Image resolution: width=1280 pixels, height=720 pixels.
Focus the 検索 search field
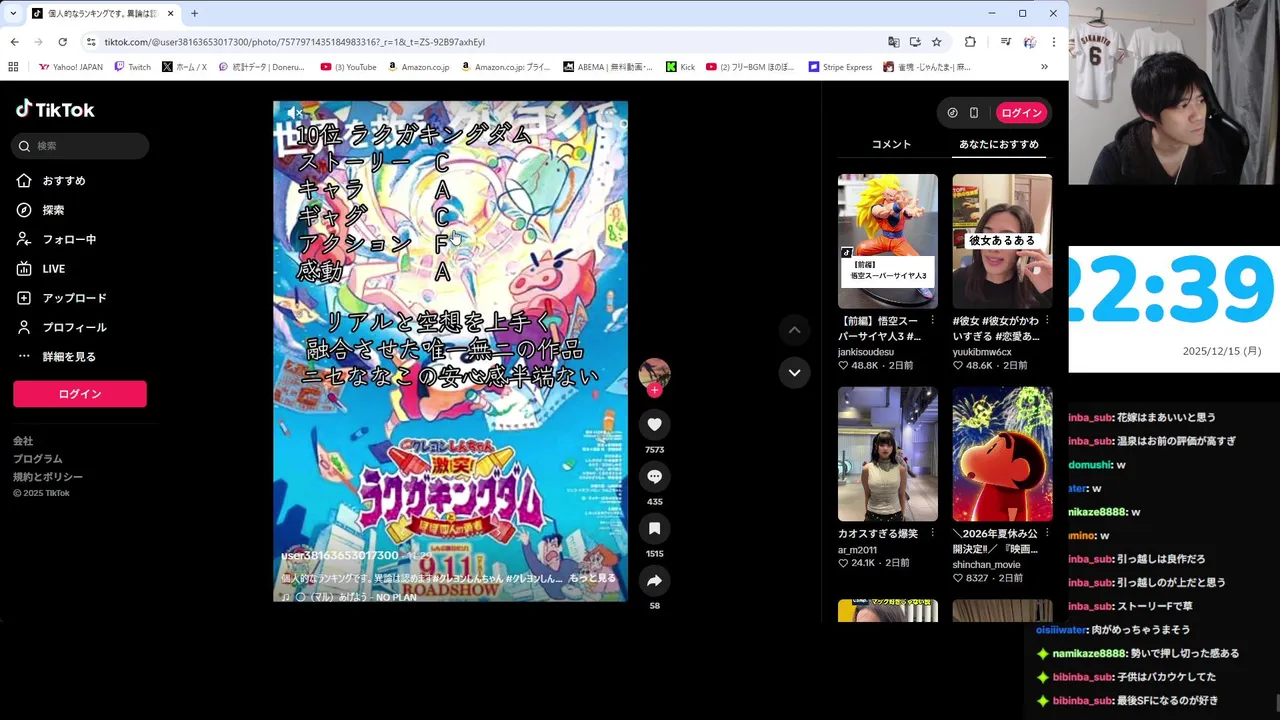click(x=81, y=146)
